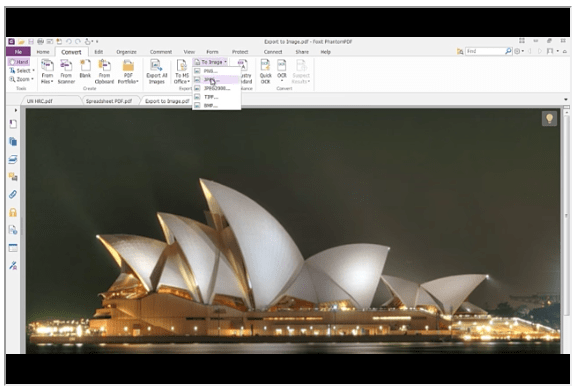
Task: Open file from quick access toolbar
Action: [x=21, y=42]
